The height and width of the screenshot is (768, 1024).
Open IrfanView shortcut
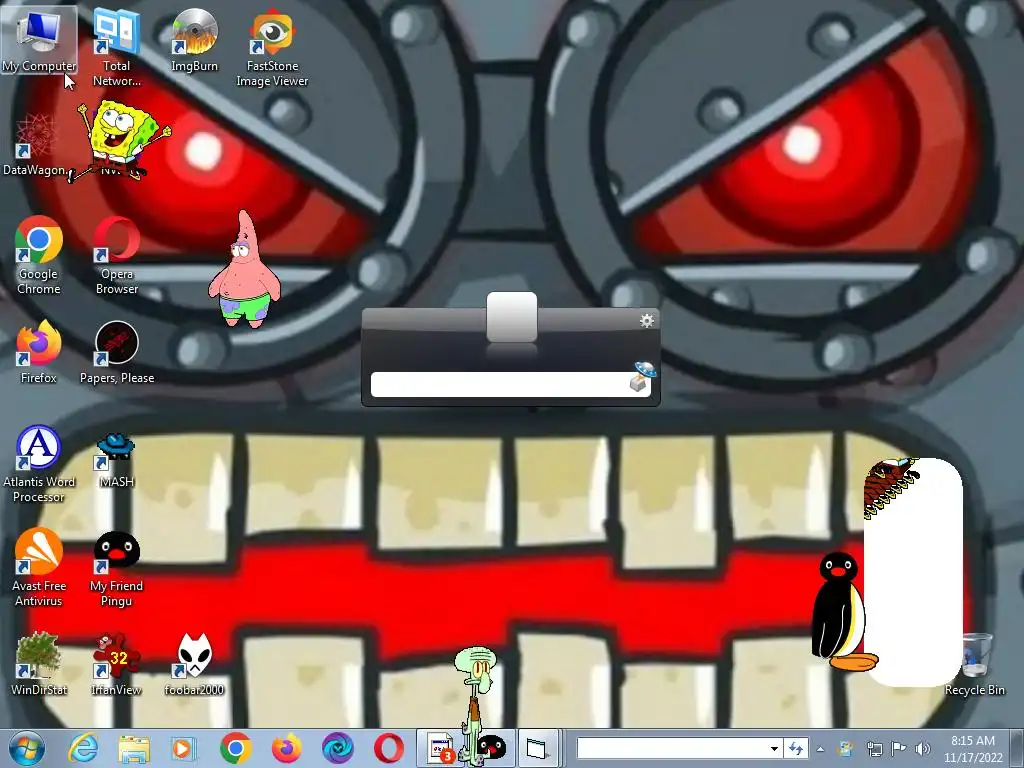coord(116,664)
